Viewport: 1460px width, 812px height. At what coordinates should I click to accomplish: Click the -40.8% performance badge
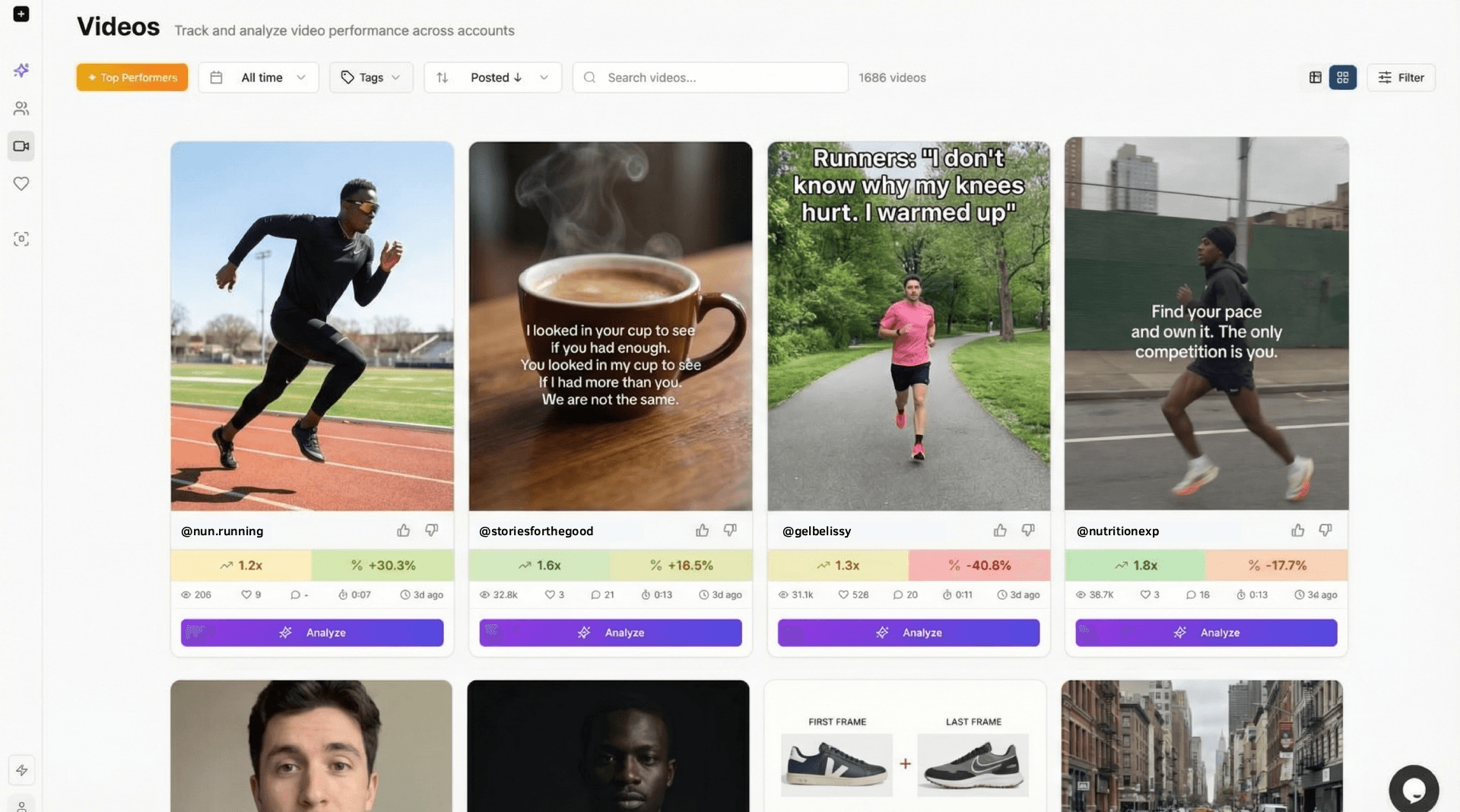click(979, 565)
